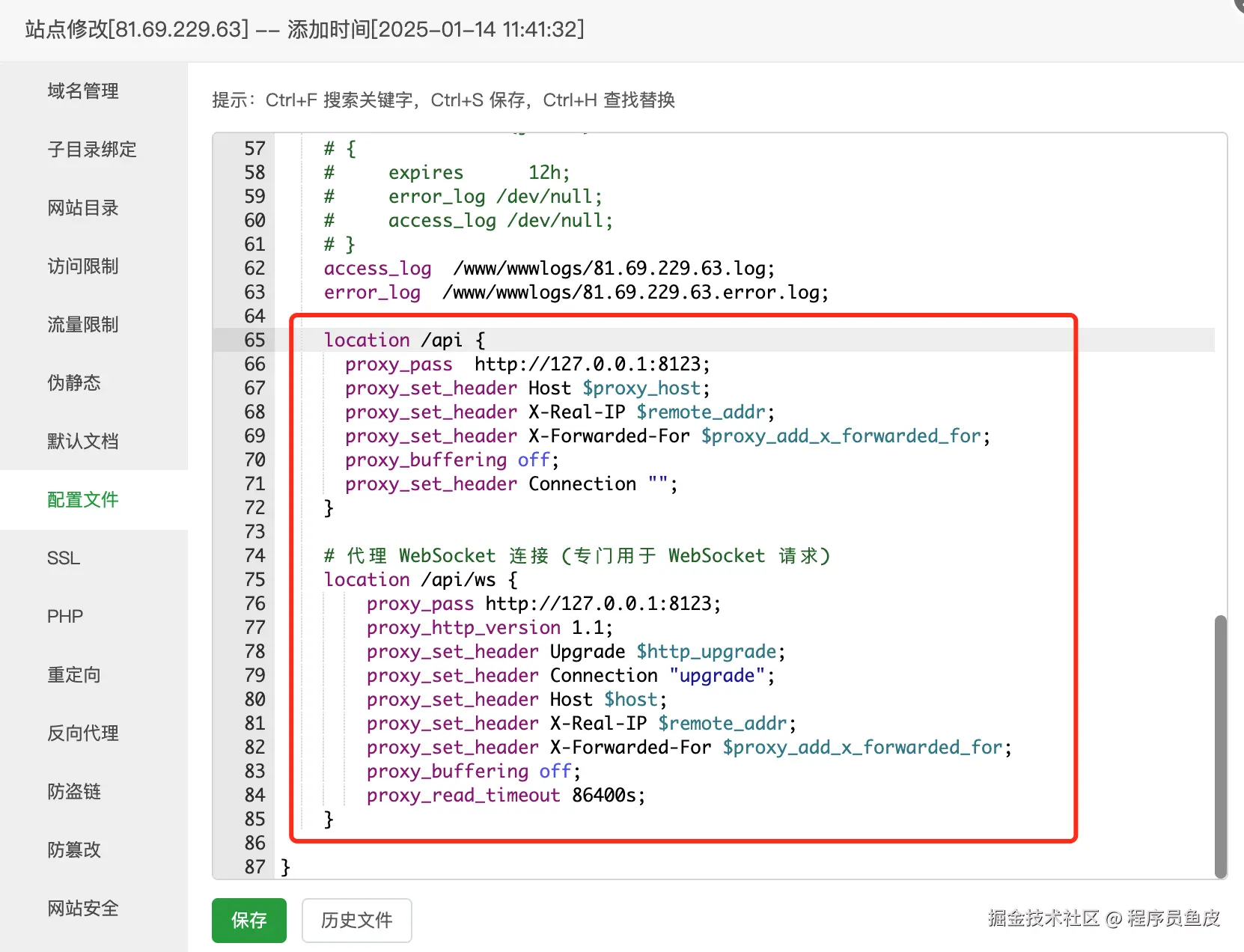Click the proxy_pass http://127.0.0.1:8123 line 66
This screenshot has height=952, width=1244.
(x=528, y=364)
